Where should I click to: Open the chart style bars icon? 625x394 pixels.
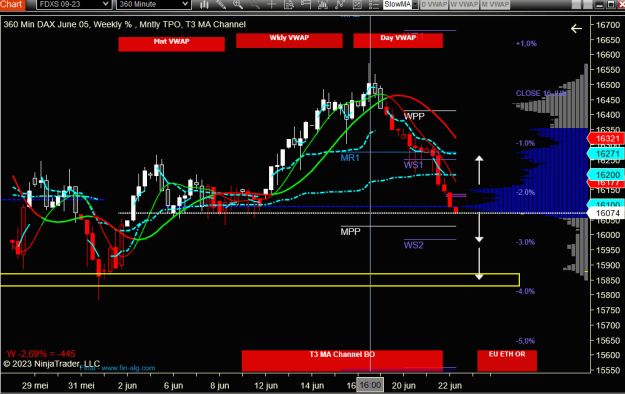point(204,4)
